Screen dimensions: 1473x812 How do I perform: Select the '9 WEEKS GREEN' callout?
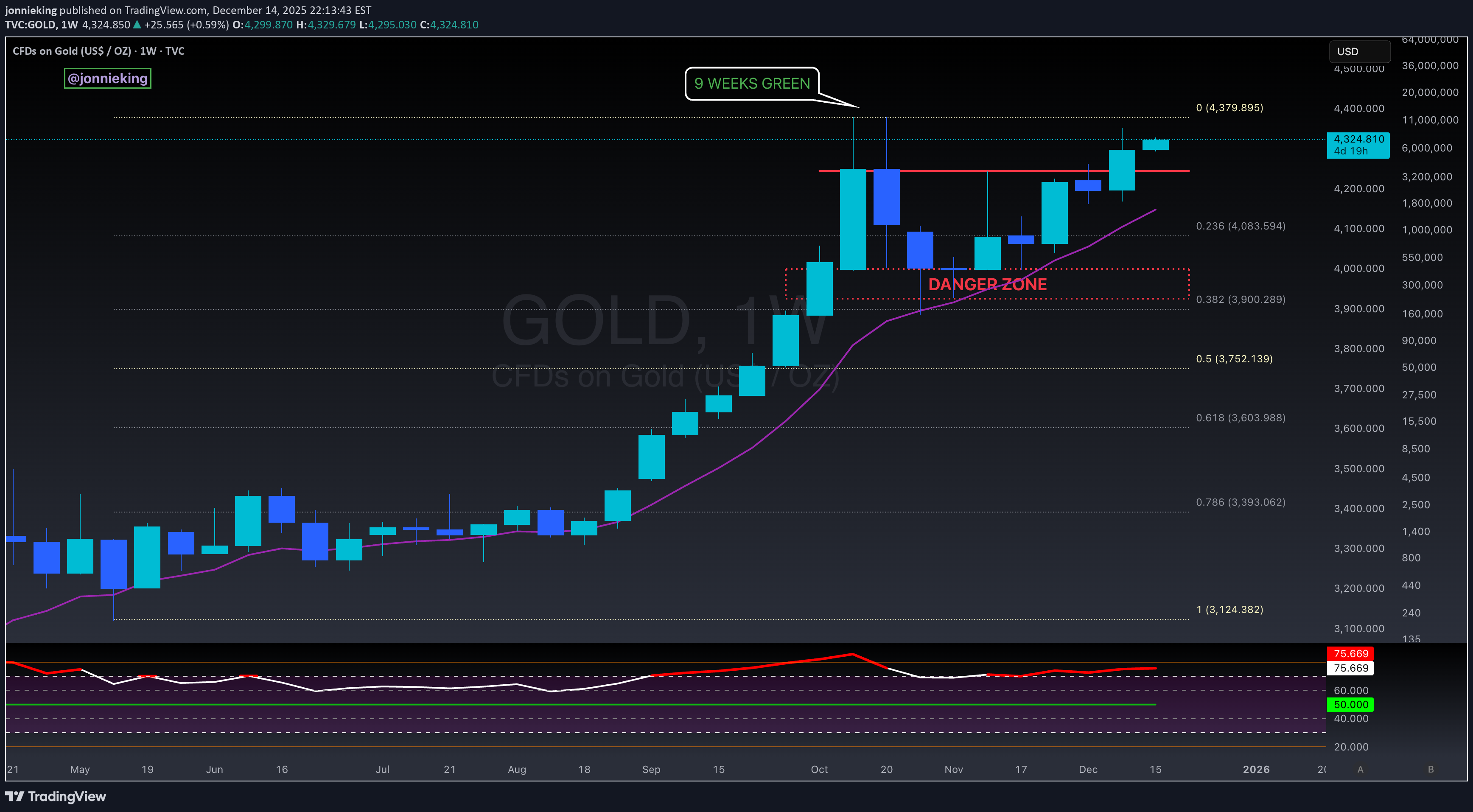[x=751, y=84]
